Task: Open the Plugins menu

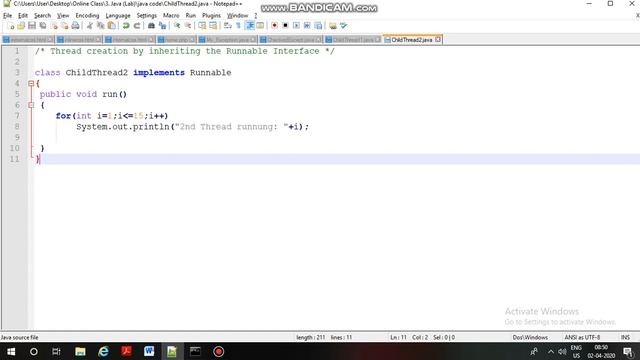Action: (x=211, y=16)
